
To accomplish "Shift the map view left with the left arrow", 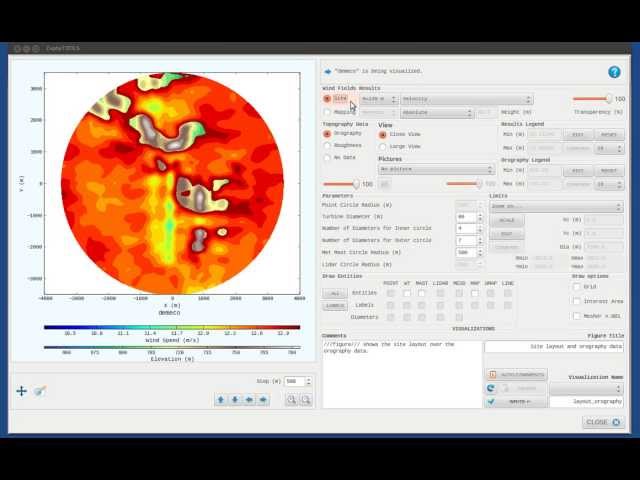I will 249,400.
